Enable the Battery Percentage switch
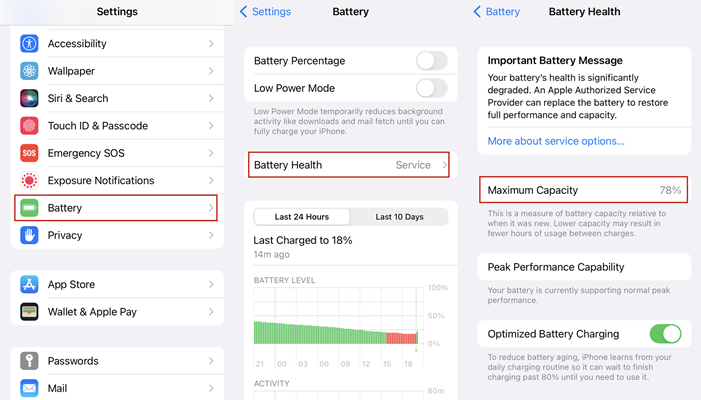701x400 pixels. pos(431,61)
